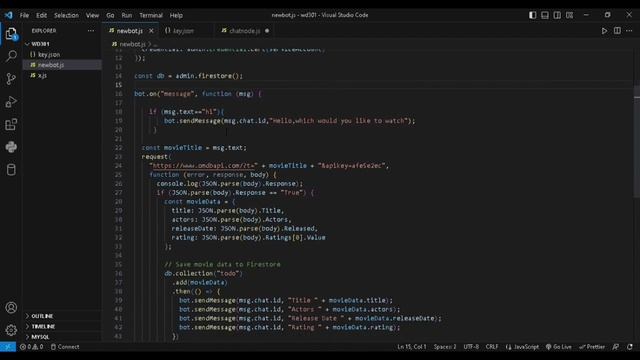Screen dimensions: 640x360
Task: Open the Edit menu
Action: (41, 15)
